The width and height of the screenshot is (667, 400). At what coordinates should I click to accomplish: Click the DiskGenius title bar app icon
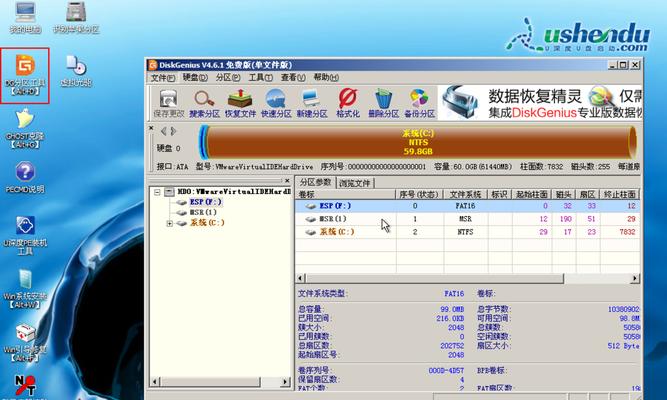tap(152, 65)
